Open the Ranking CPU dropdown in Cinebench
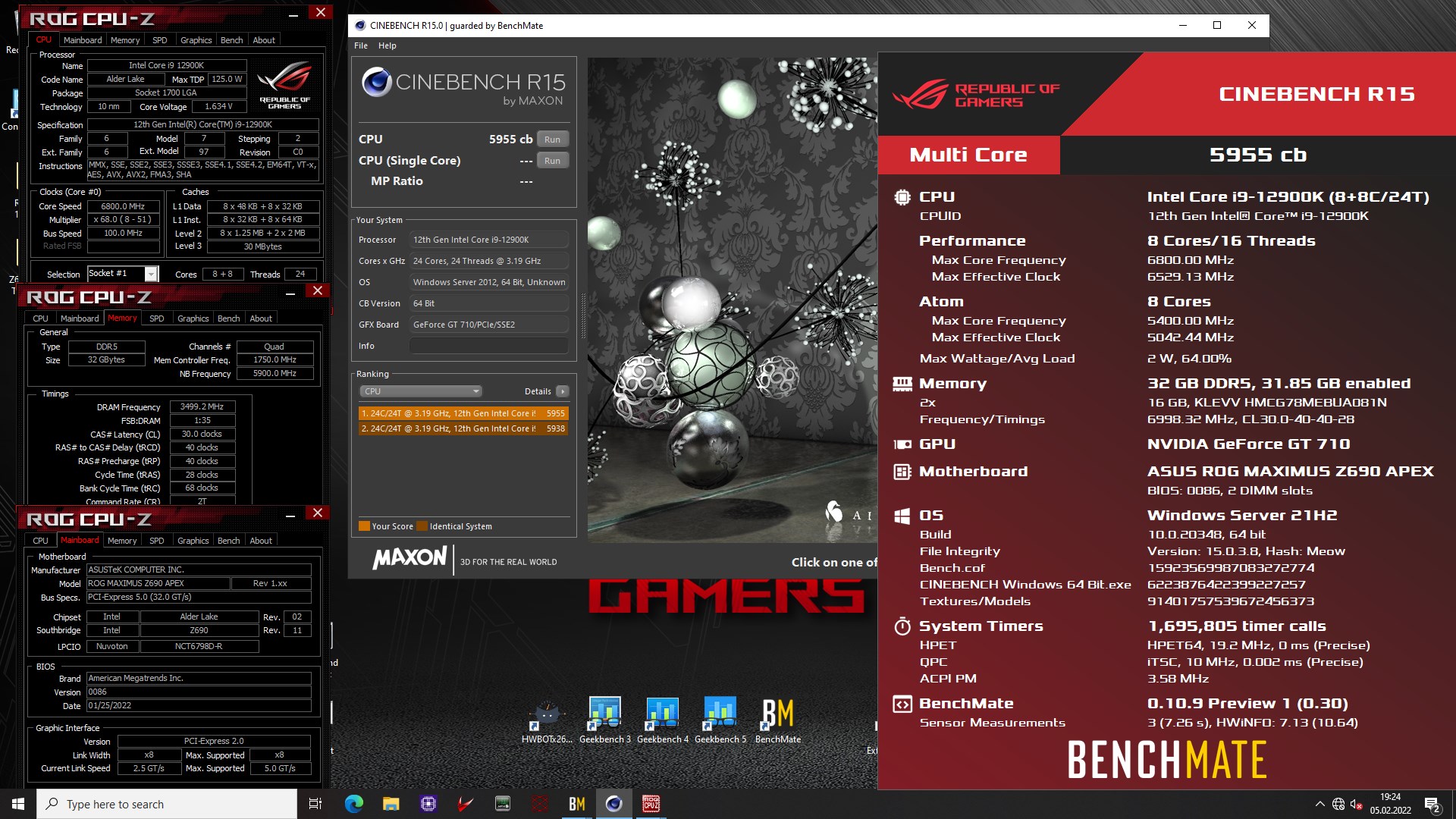Screen dimensions: 1456x819 (x=420, y=391)
